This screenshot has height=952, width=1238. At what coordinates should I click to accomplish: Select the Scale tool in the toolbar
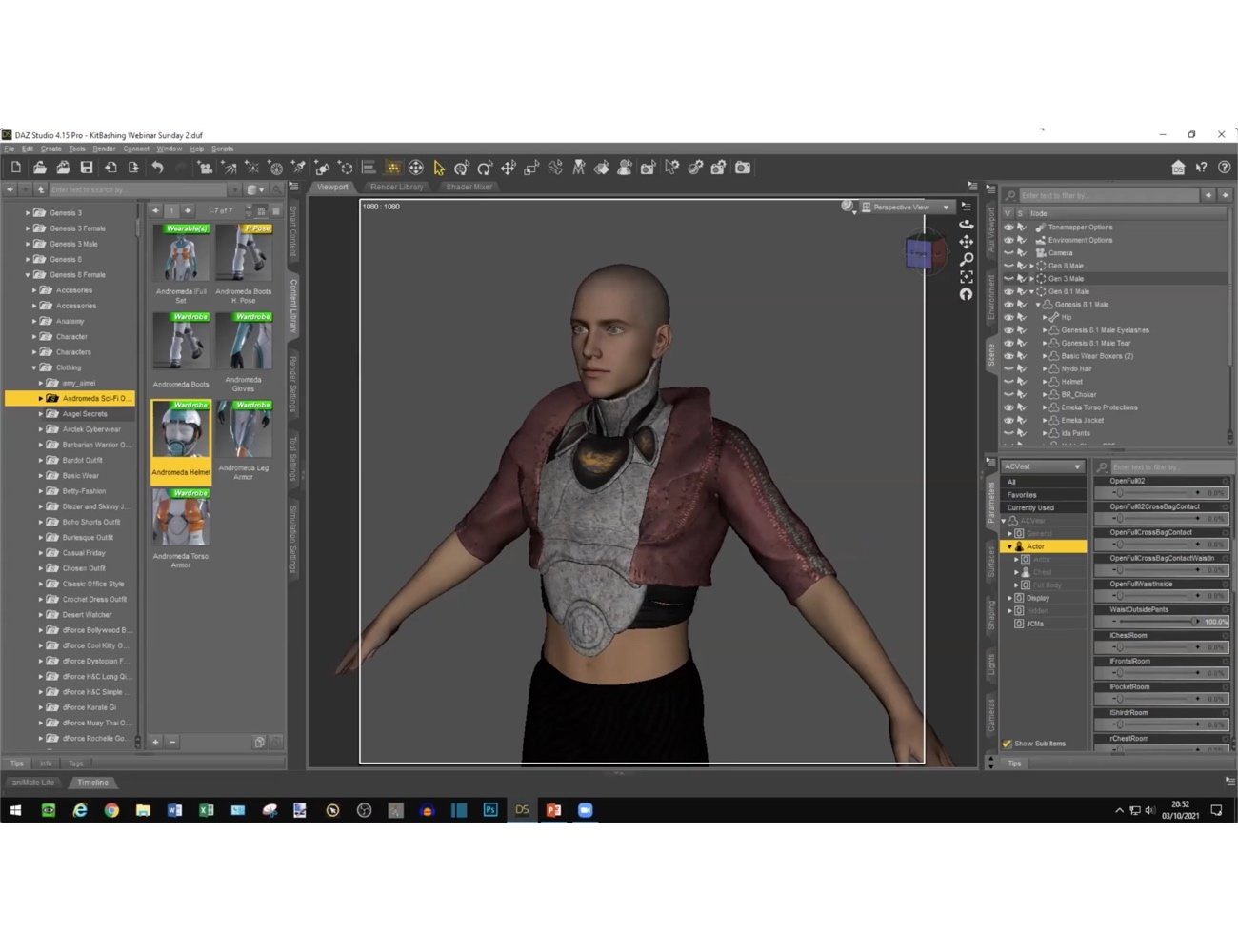(x=531, y=168)
